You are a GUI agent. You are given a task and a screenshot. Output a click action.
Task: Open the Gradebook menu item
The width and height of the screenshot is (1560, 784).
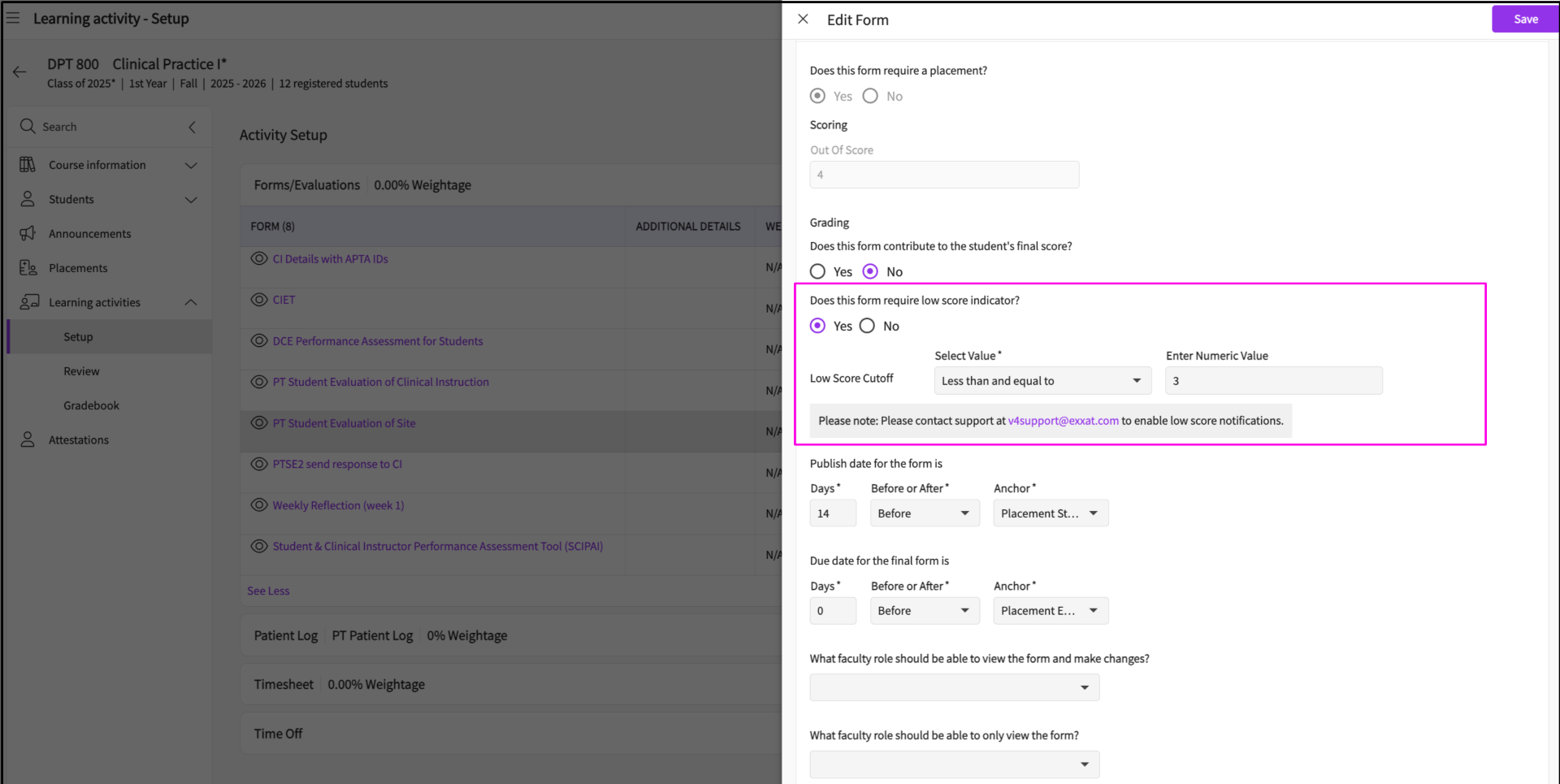(x=91, y=405)
